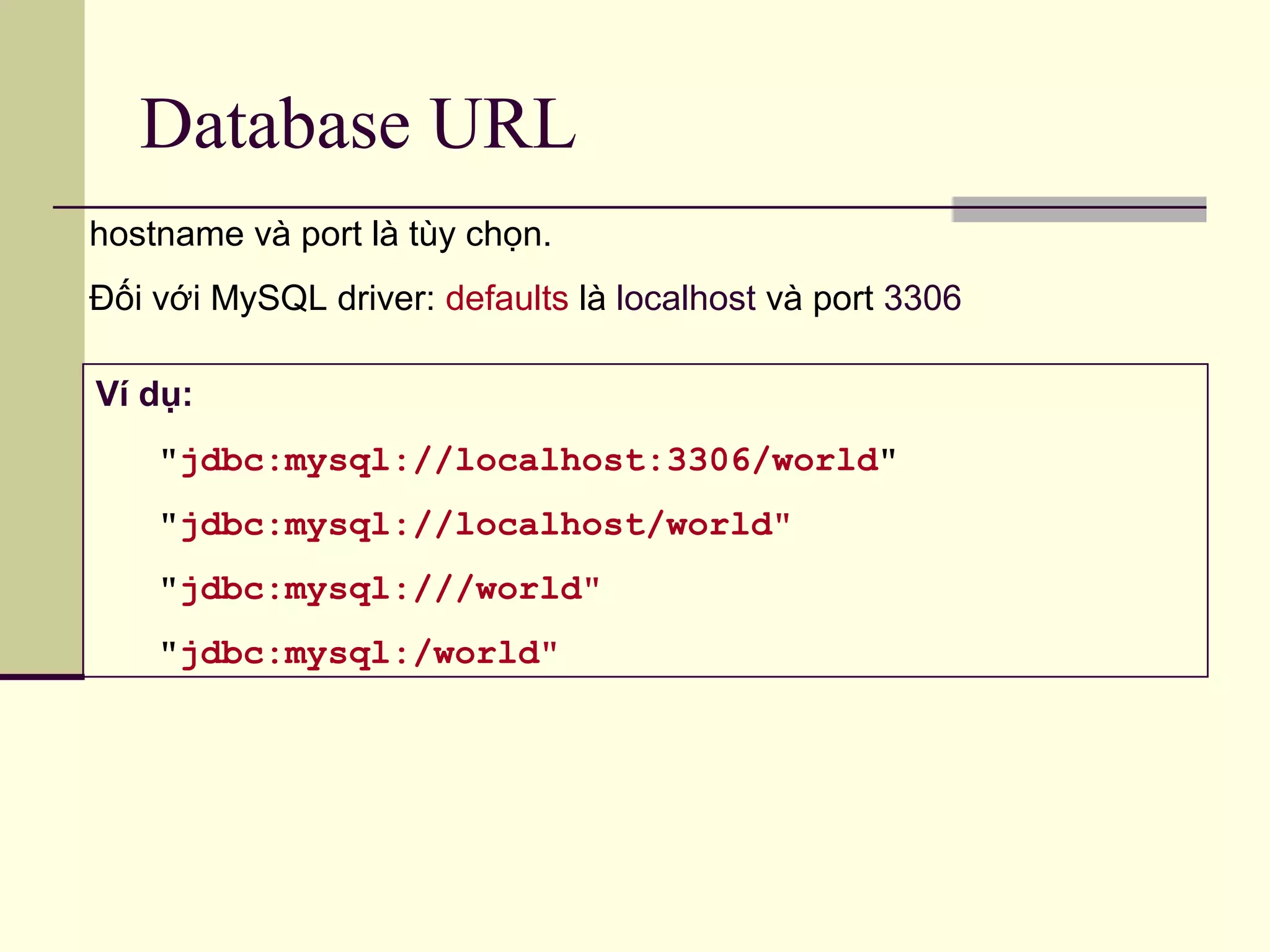
Task: Click the line 'hostname và port là tùy chọn.'
Action: (320, 236)
